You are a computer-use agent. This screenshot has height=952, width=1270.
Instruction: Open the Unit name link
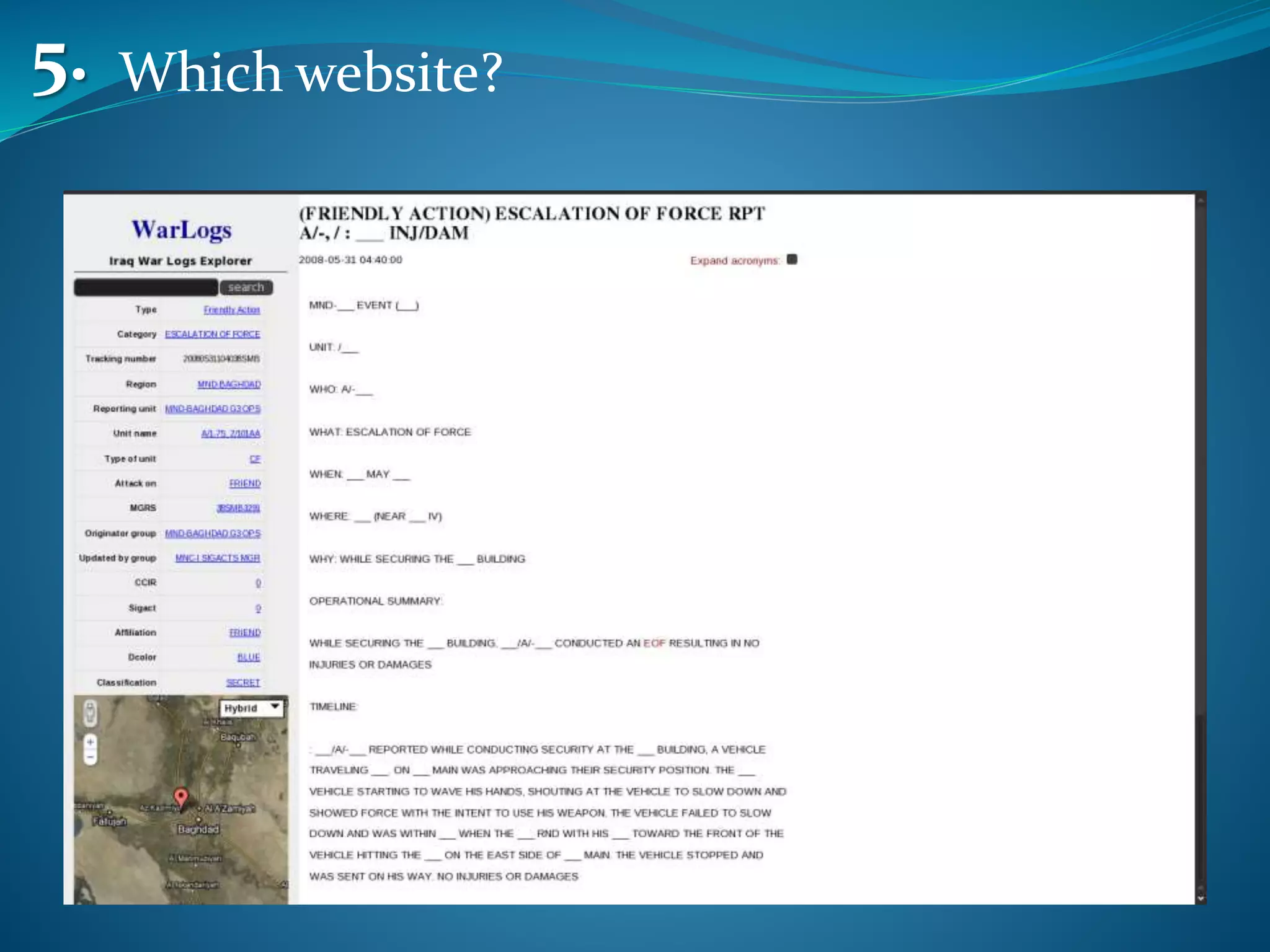click(231, 433)
